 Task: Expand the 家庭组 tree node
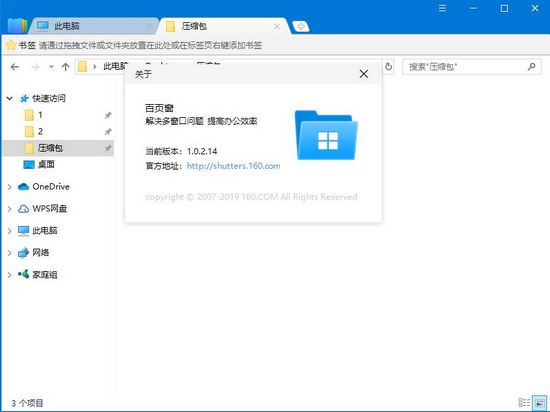[x=9, y=275]
